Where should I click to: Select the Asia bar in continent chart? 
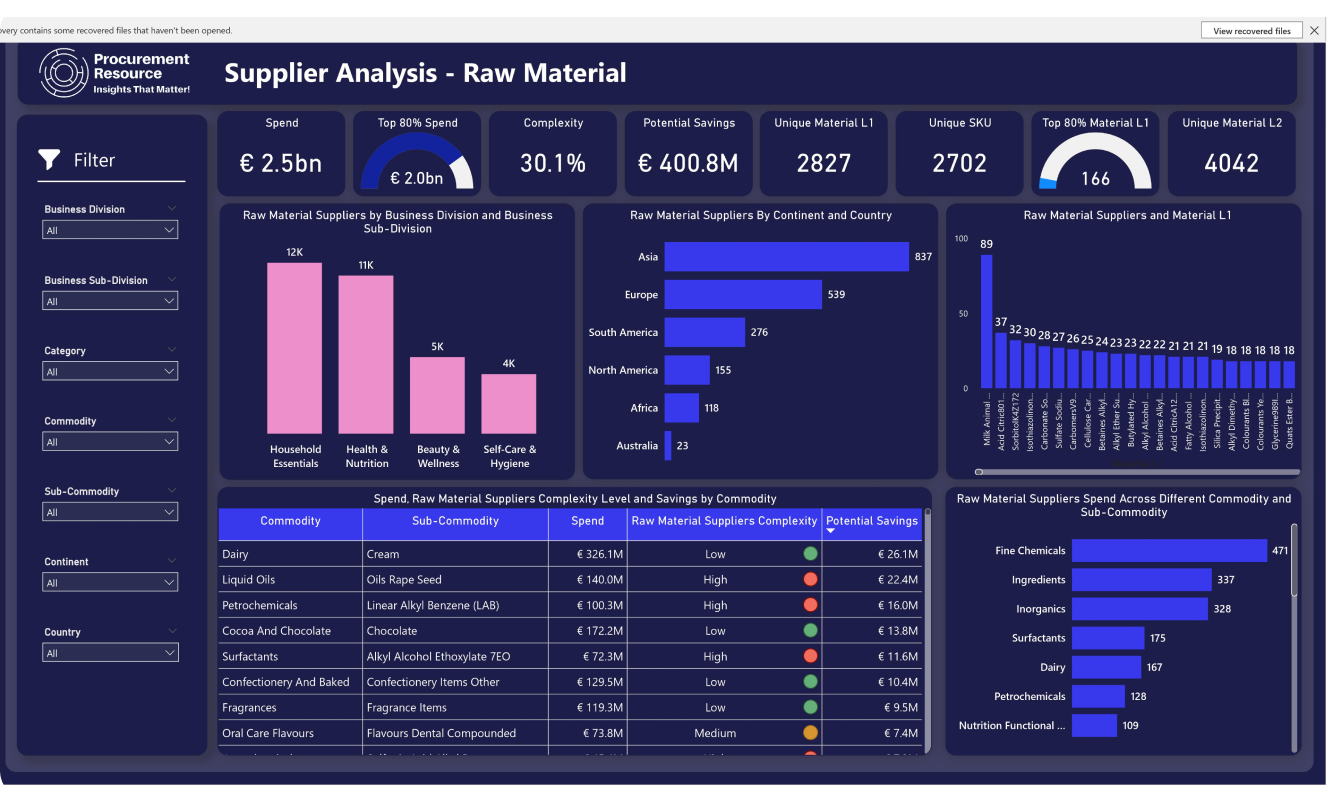[x=786, y=257]
